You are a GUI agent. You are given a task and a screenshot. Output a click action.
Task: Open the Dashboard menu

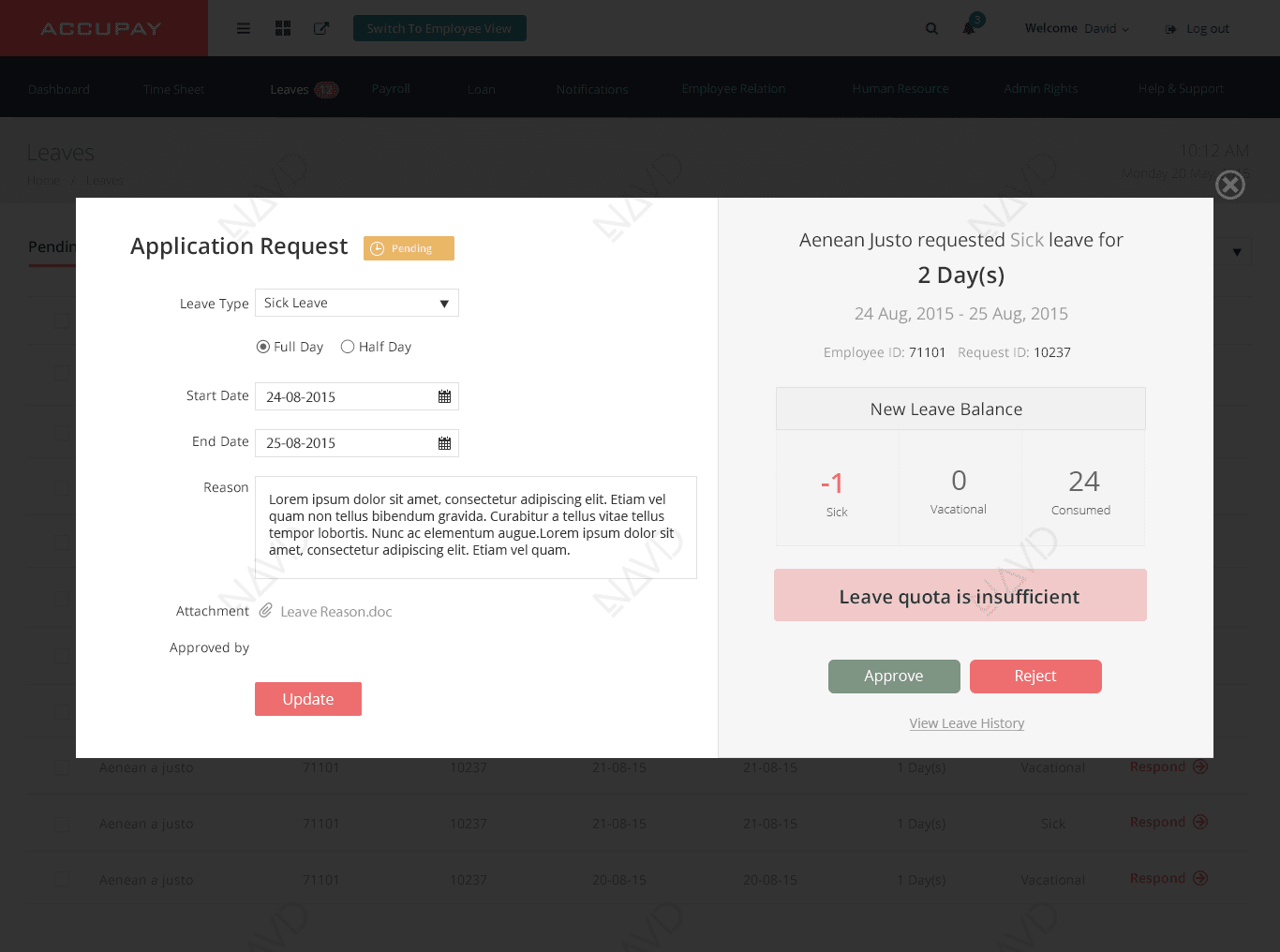pyautogui.click(x=59, y=89)
